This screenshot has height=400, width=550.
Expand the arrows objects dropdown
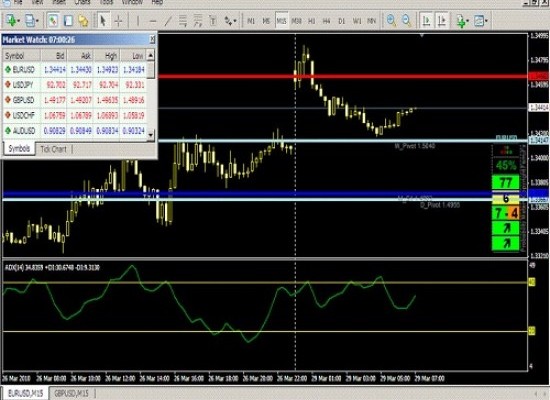(234, 21)
